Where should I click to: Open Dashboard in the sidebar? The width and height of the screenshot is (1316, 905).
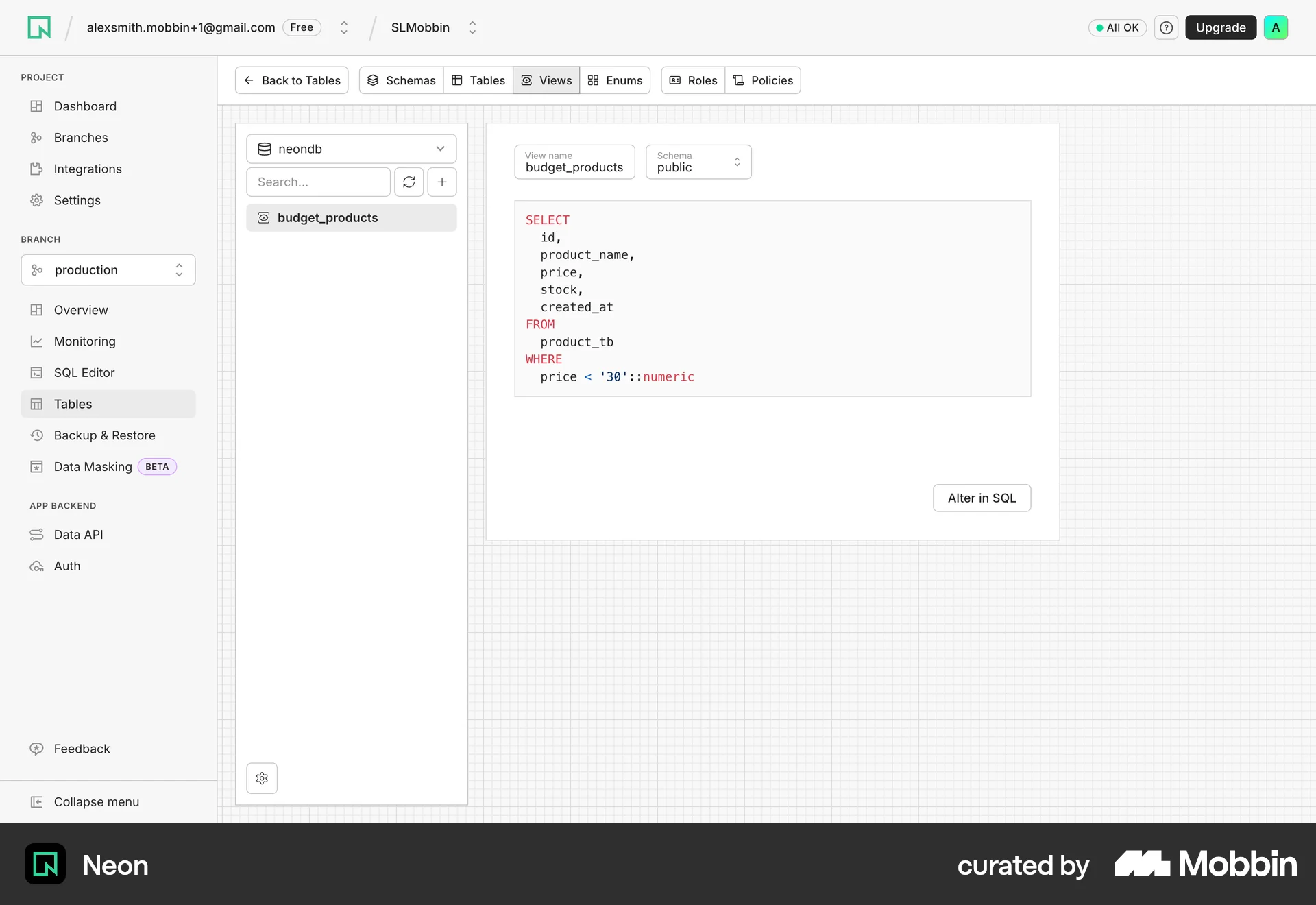point(108,106)
